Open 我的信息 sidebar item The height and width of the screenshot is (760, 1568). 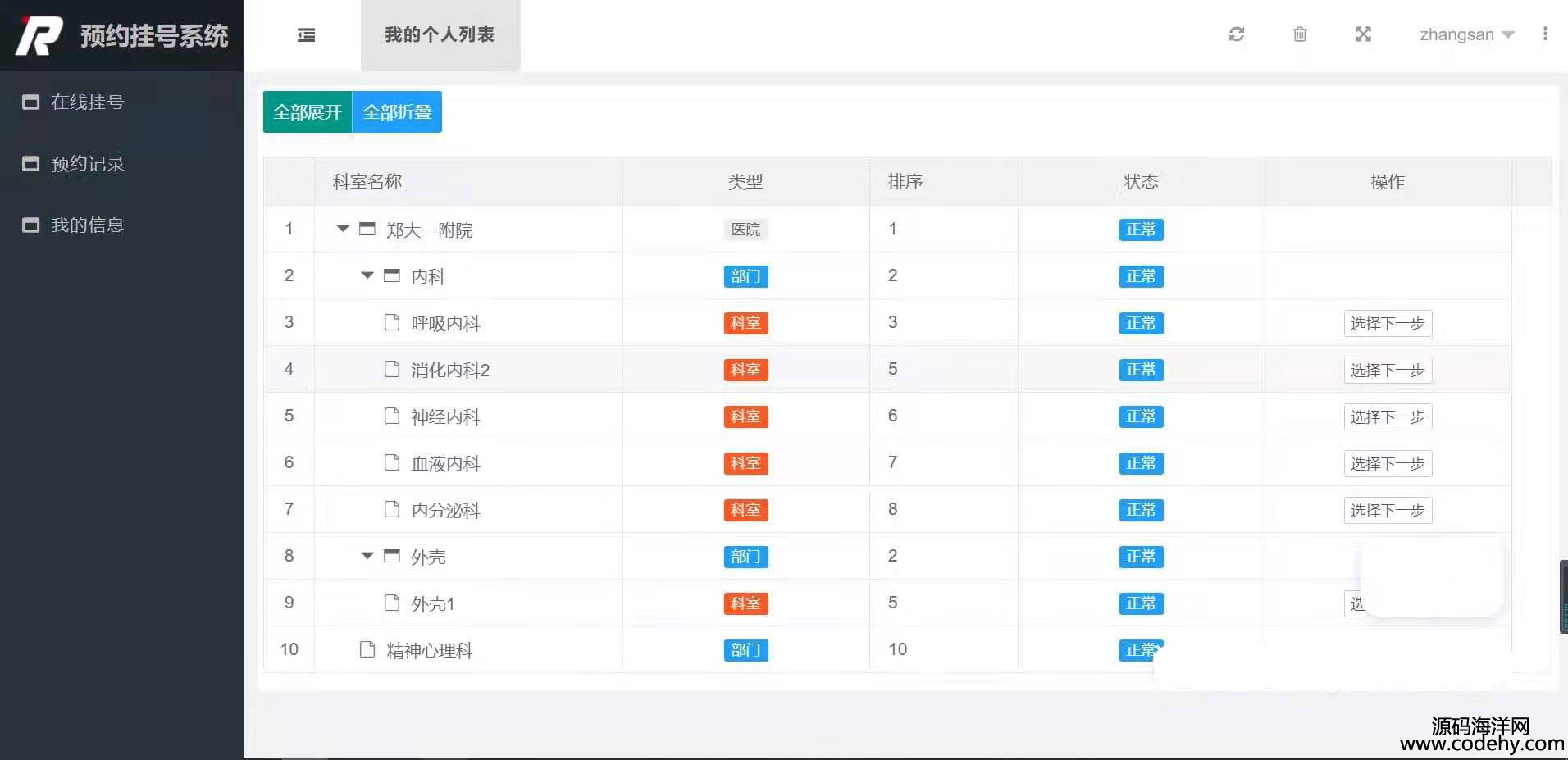pos(87,225)
